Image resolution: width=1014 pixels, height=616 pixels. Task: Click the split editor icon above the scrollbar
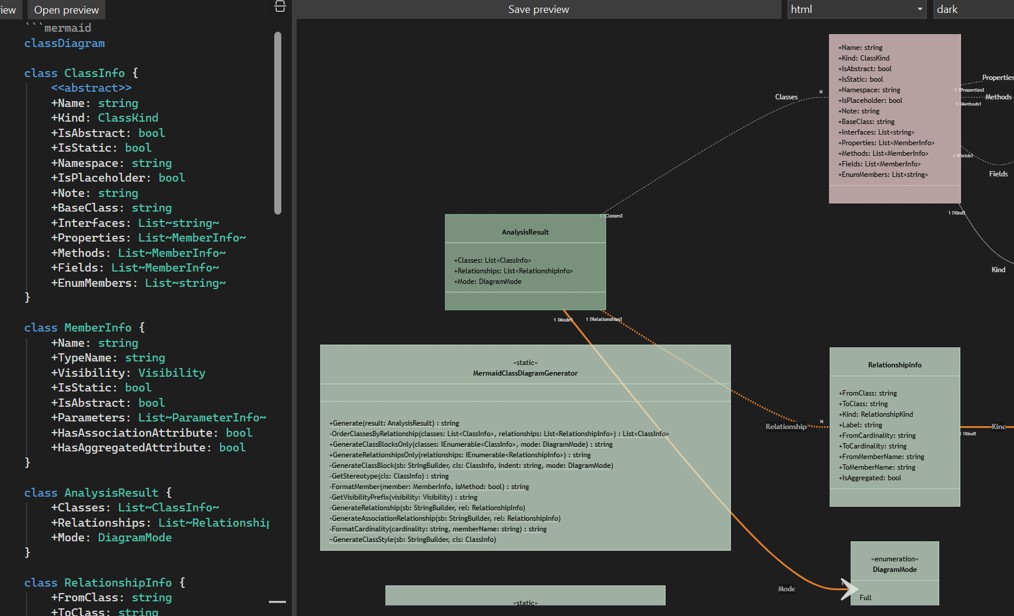point(279,6)
